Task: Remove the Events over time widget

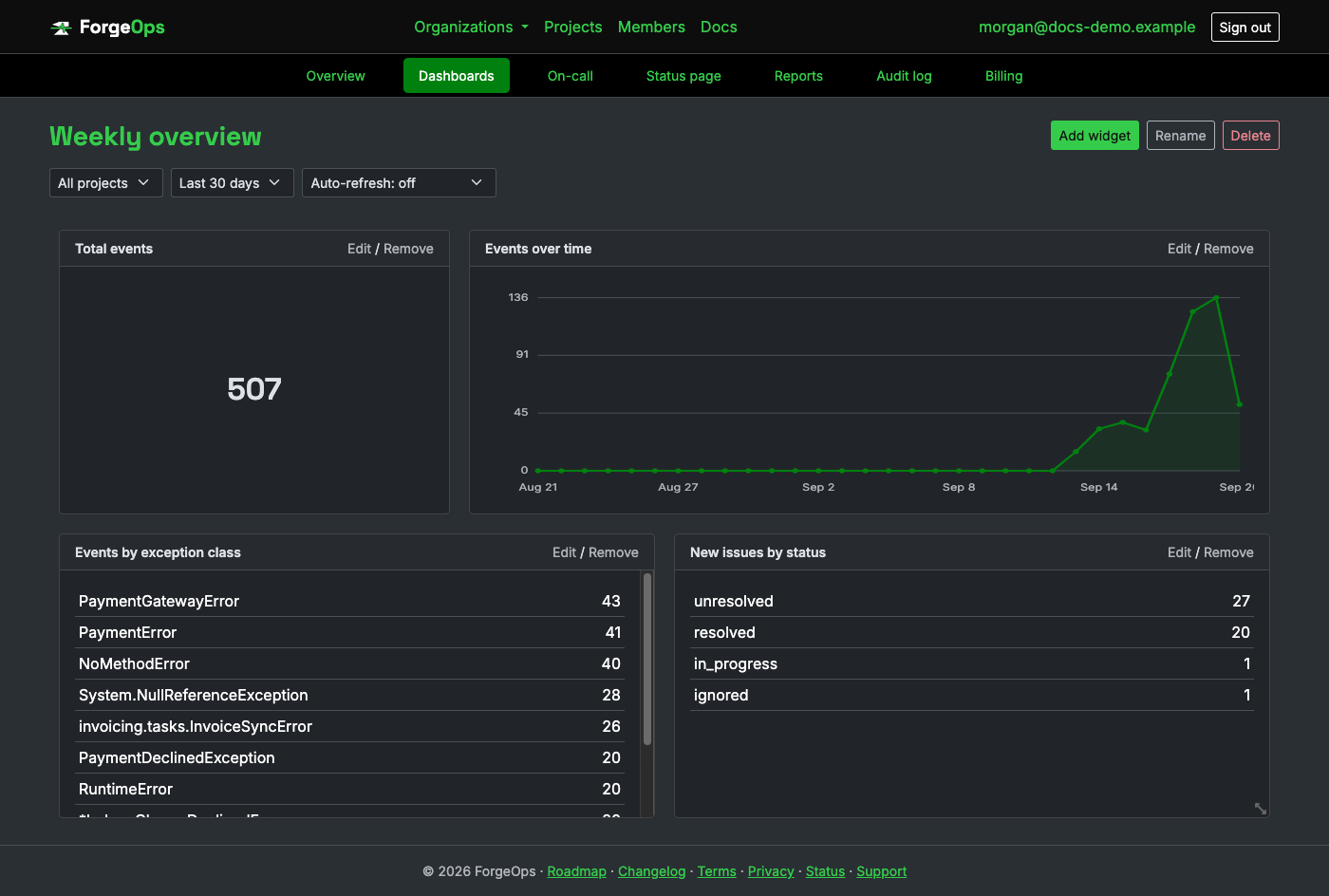Action: tap(1228, 249)
